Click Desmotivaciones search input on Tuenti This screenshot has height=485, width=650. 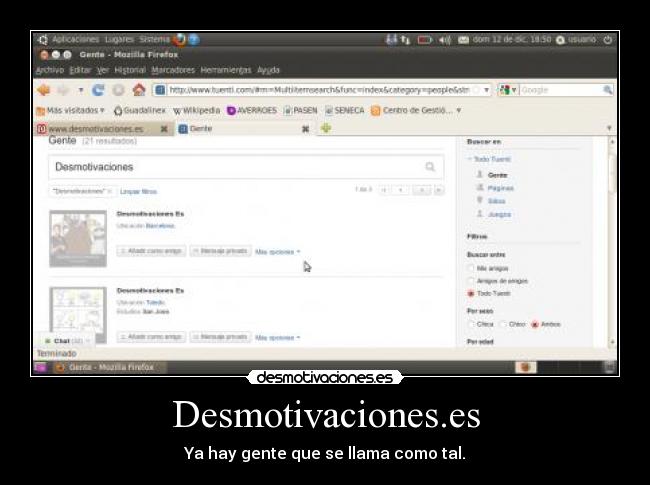[246, 167]
